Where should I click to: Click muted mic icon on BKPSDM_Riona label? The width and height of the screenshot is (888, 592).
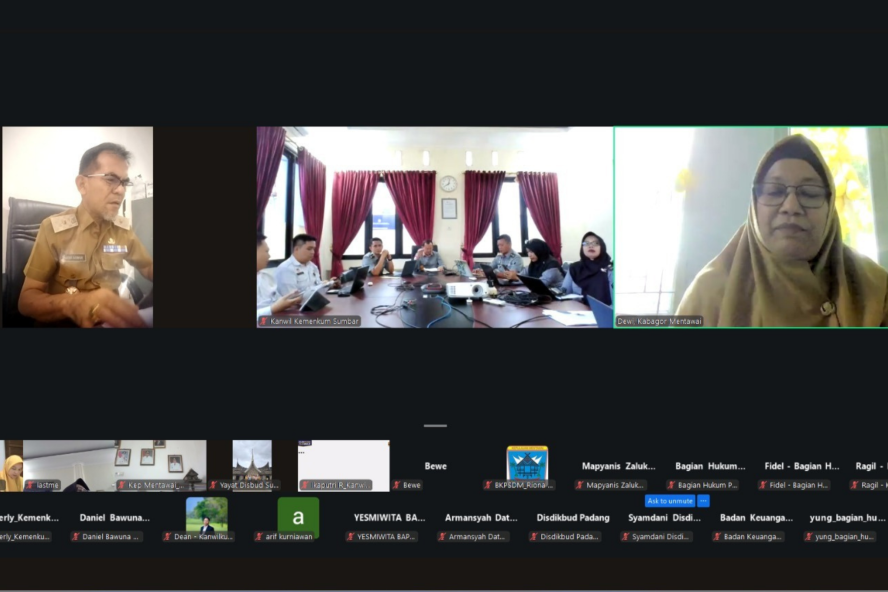(x=489, y=485)
